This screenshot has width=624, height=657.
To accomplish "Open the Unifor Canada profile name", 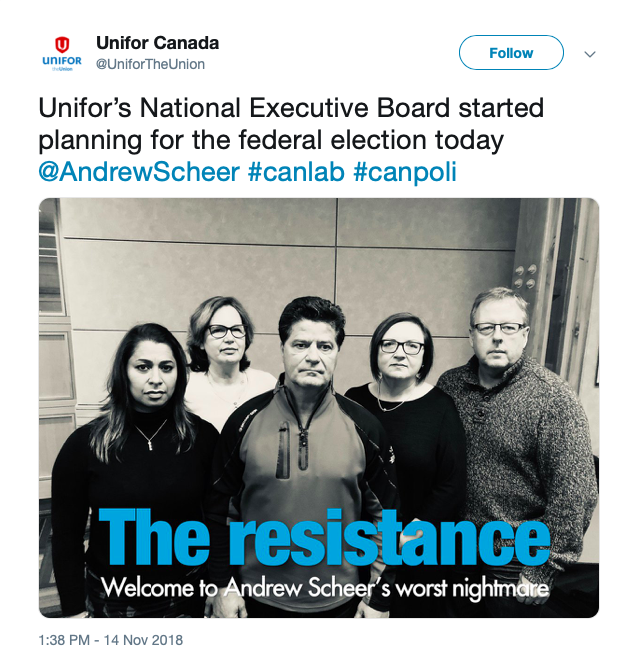I will coord(157,43).
